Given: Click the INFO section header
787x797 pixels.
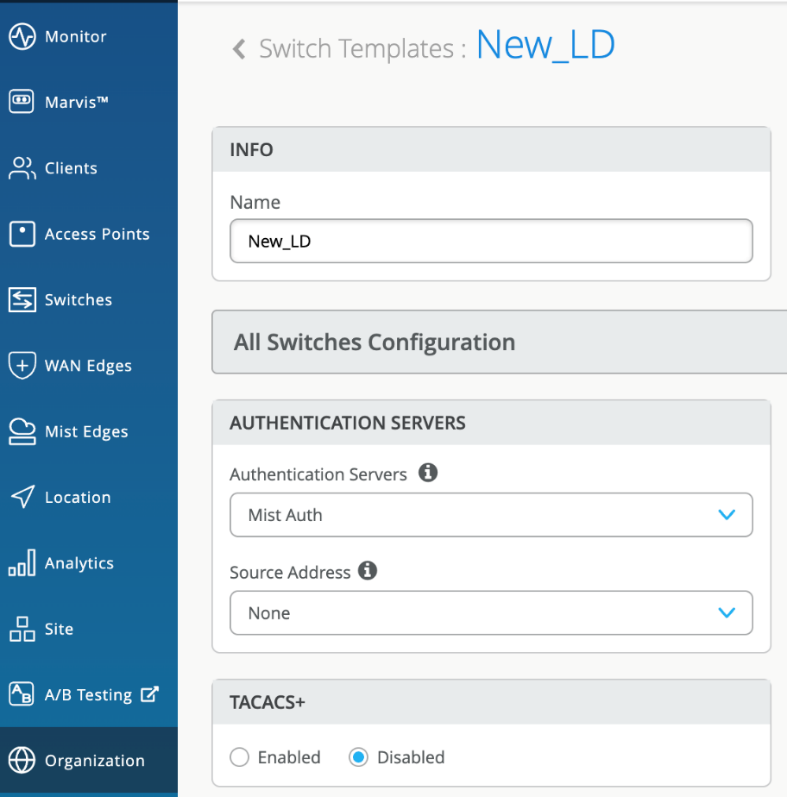Looking at the screenshot, I should pos(491,149).
